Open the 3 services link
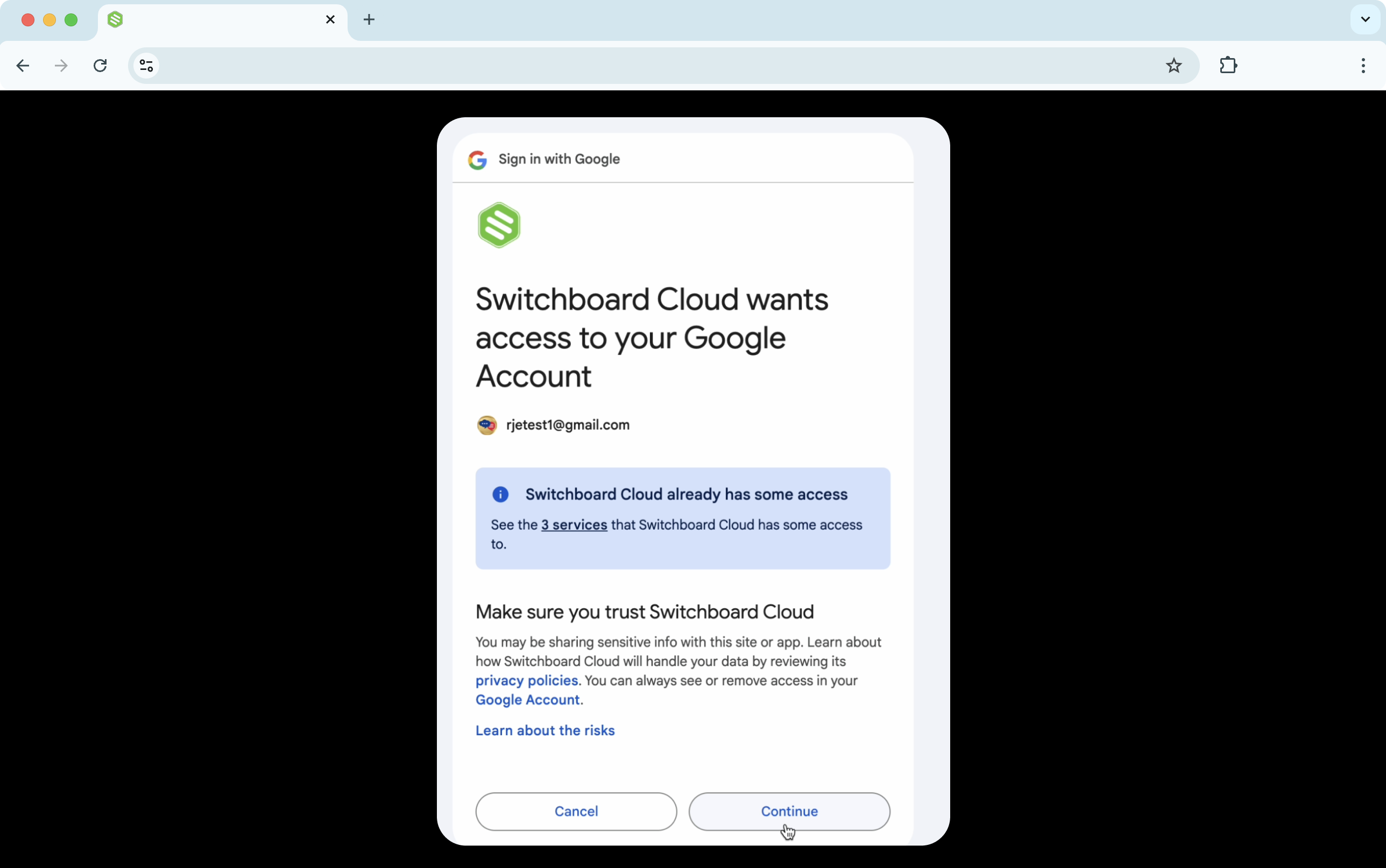Image resolution: width=1386 pixels, height=868 pixels. 574,525
